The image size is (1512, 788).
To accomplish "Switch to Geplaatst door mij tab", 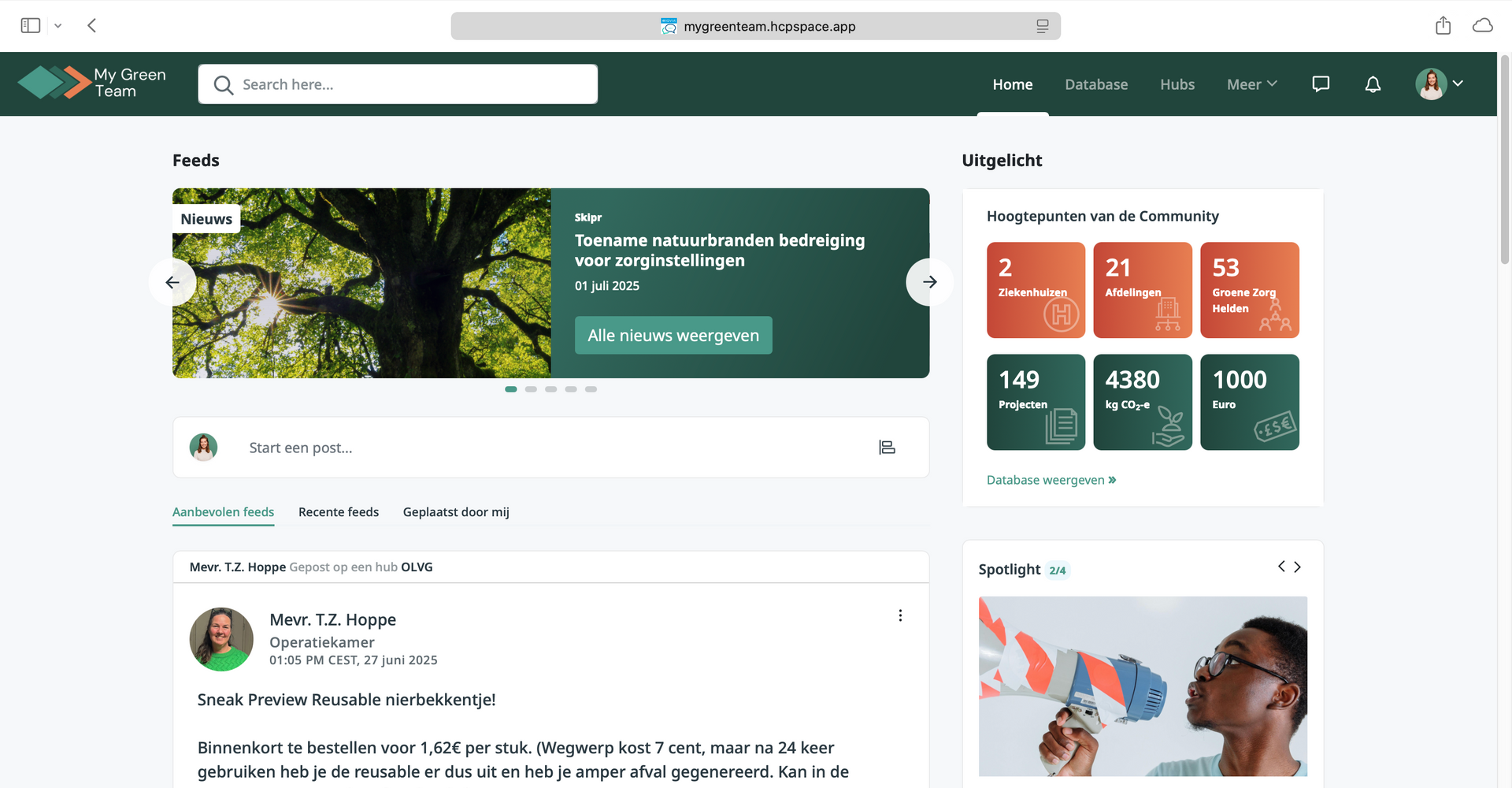I will (x=456, y=512).
